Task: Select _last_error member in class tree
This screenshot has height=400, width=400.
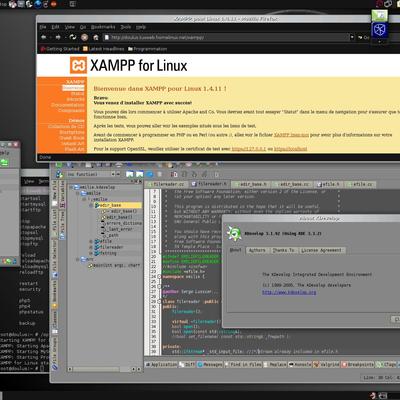Action: click(x=117, y=229)
